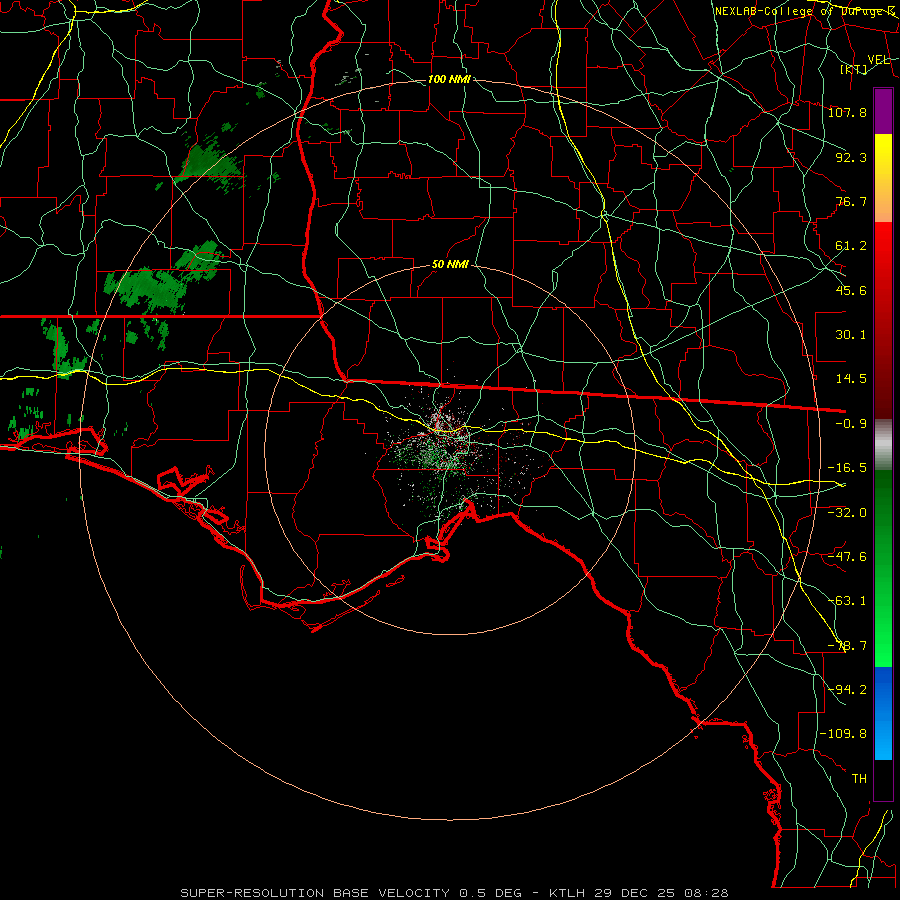The width and height of the screenshot is (900, 900).
Task: Click the -16.5 velocity scale value
Action: [847, 468]
